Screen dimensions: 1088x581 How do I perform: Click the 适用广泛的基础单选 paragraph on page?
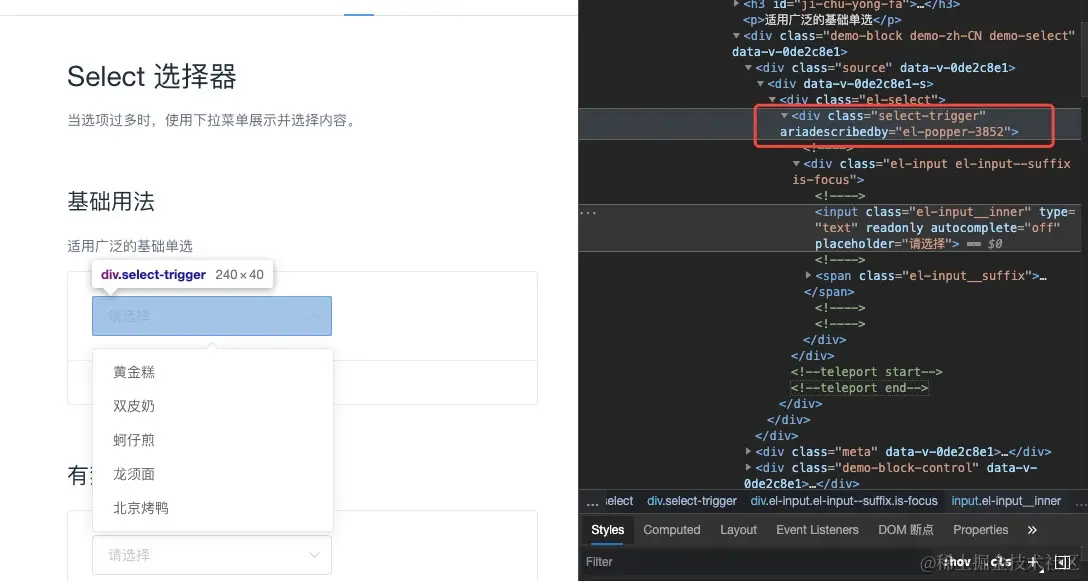(130, 246)
